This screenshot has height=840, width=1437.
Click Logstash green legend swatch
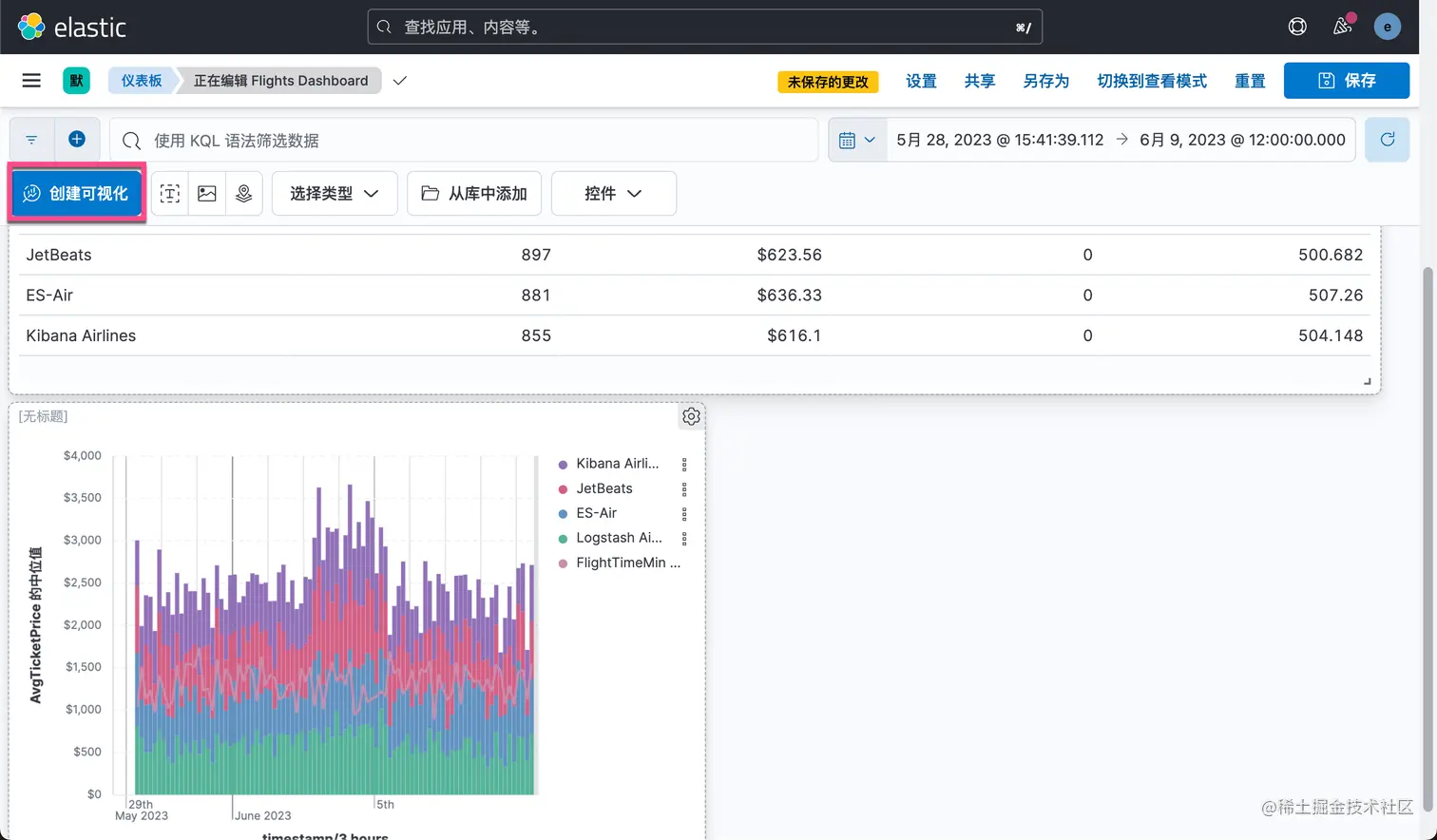pyautogui.click(x=564, y=539)
